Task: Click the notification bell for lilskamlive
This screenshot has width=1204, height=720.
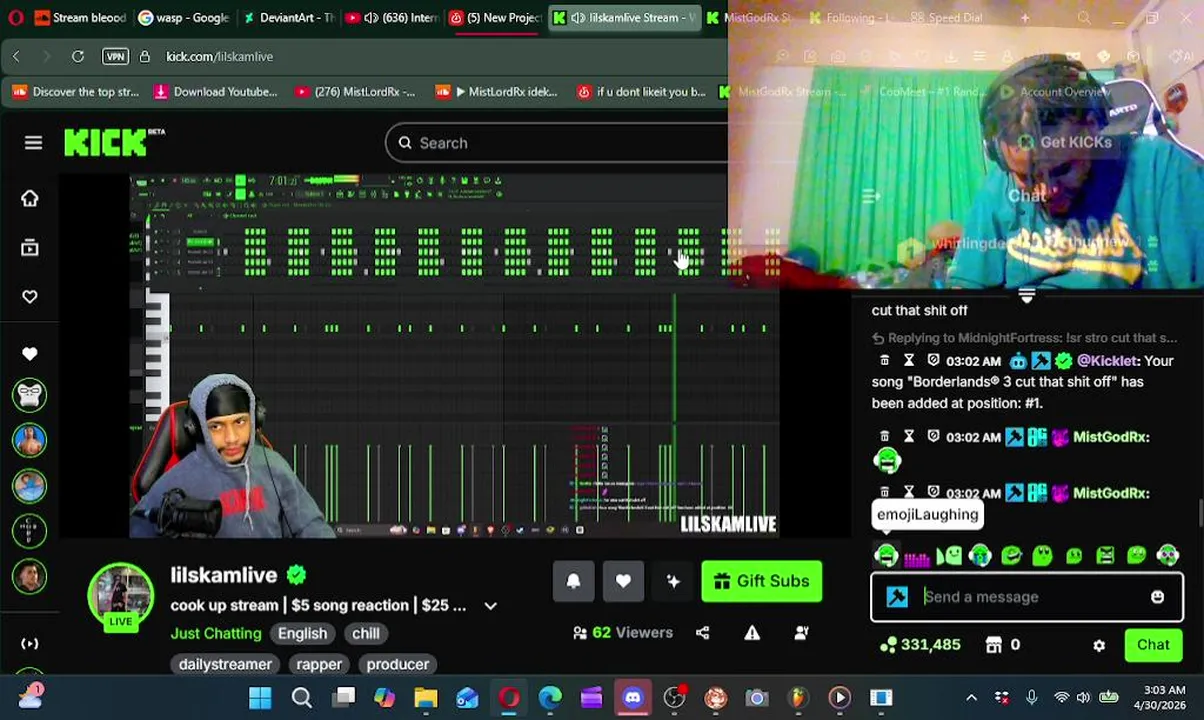Action: pos(573,581)
